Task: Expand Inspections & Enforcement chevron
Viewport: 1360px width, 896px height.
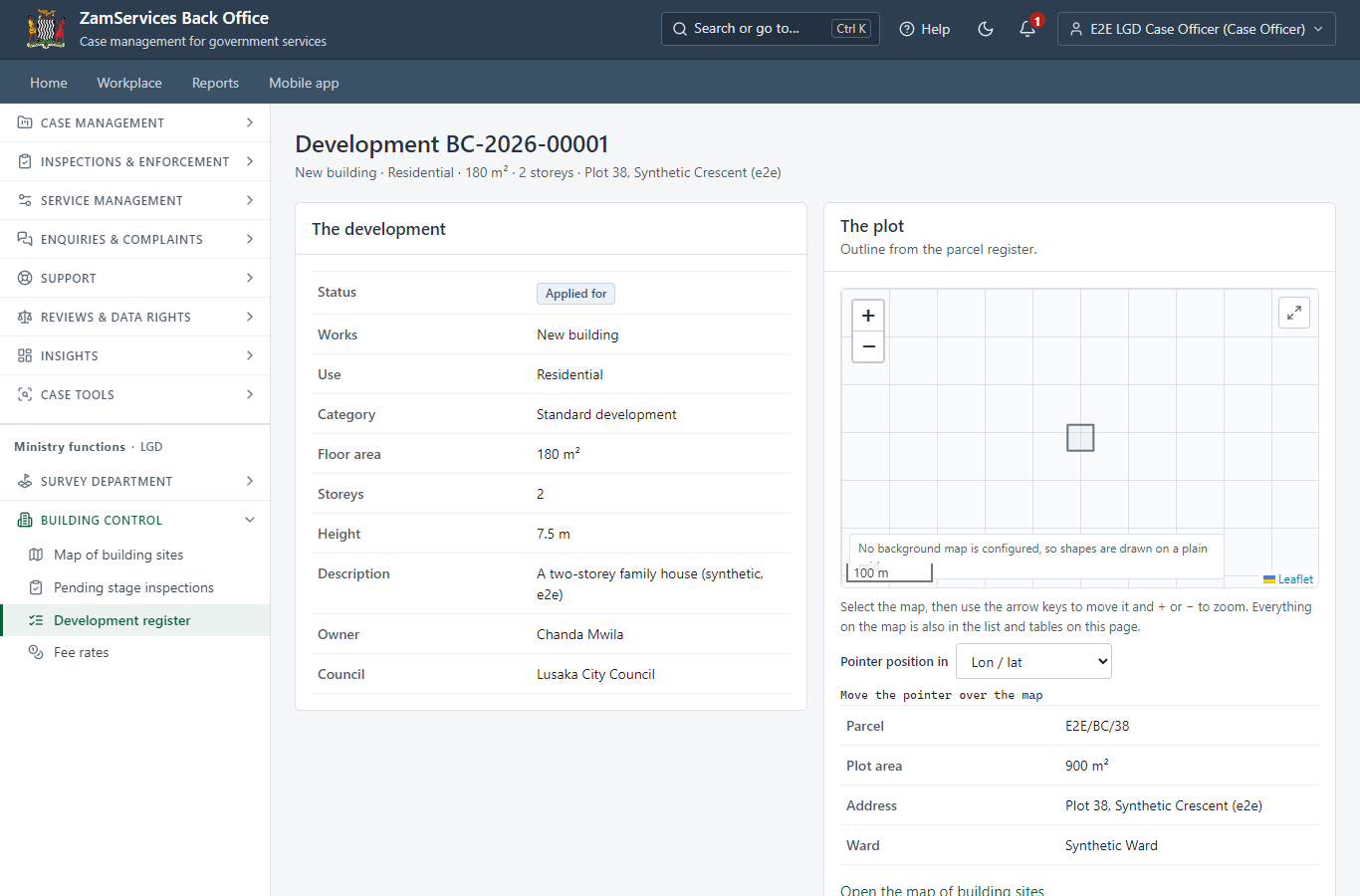Action: pos(250,161)
